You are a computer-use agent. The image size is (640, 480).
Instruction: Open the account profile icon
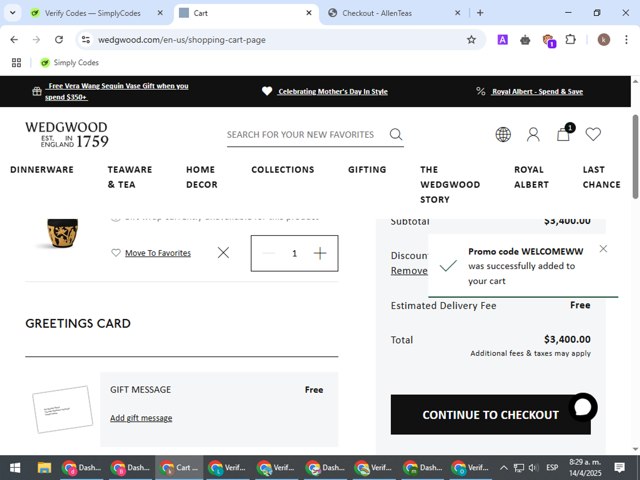[x=533, y=134]
